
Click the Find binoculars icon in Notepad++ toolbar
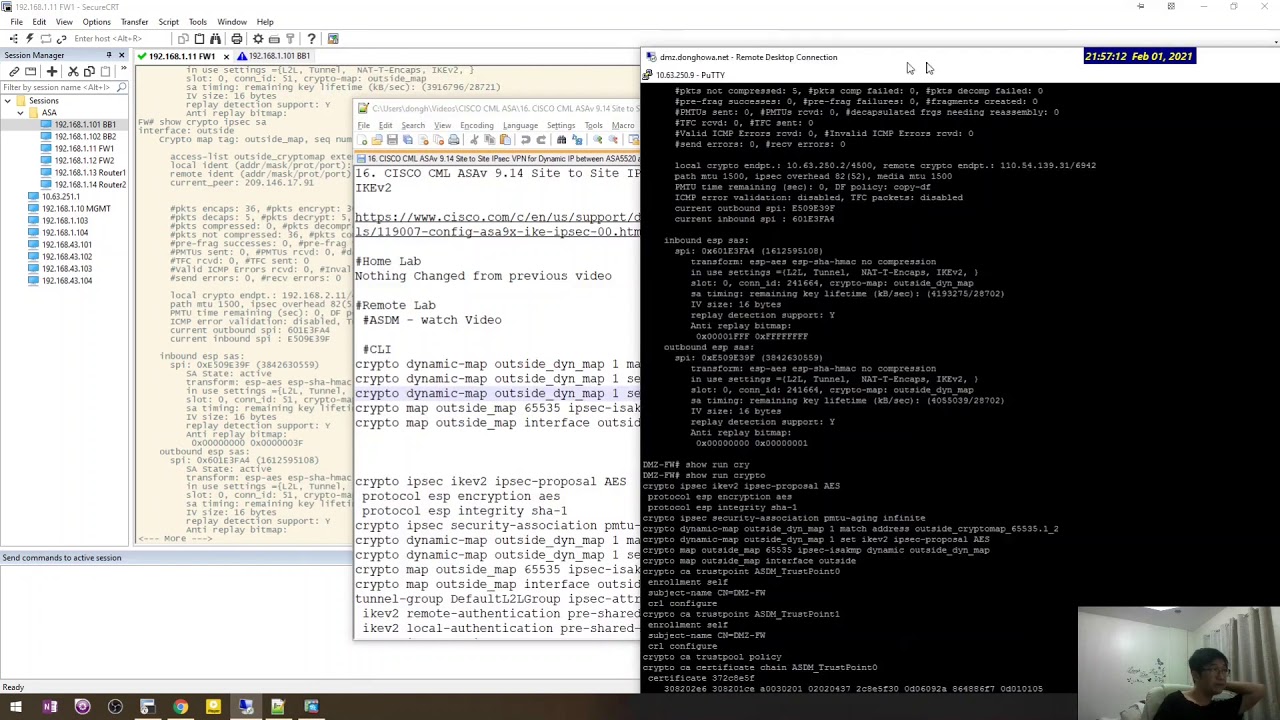(562, 140)
